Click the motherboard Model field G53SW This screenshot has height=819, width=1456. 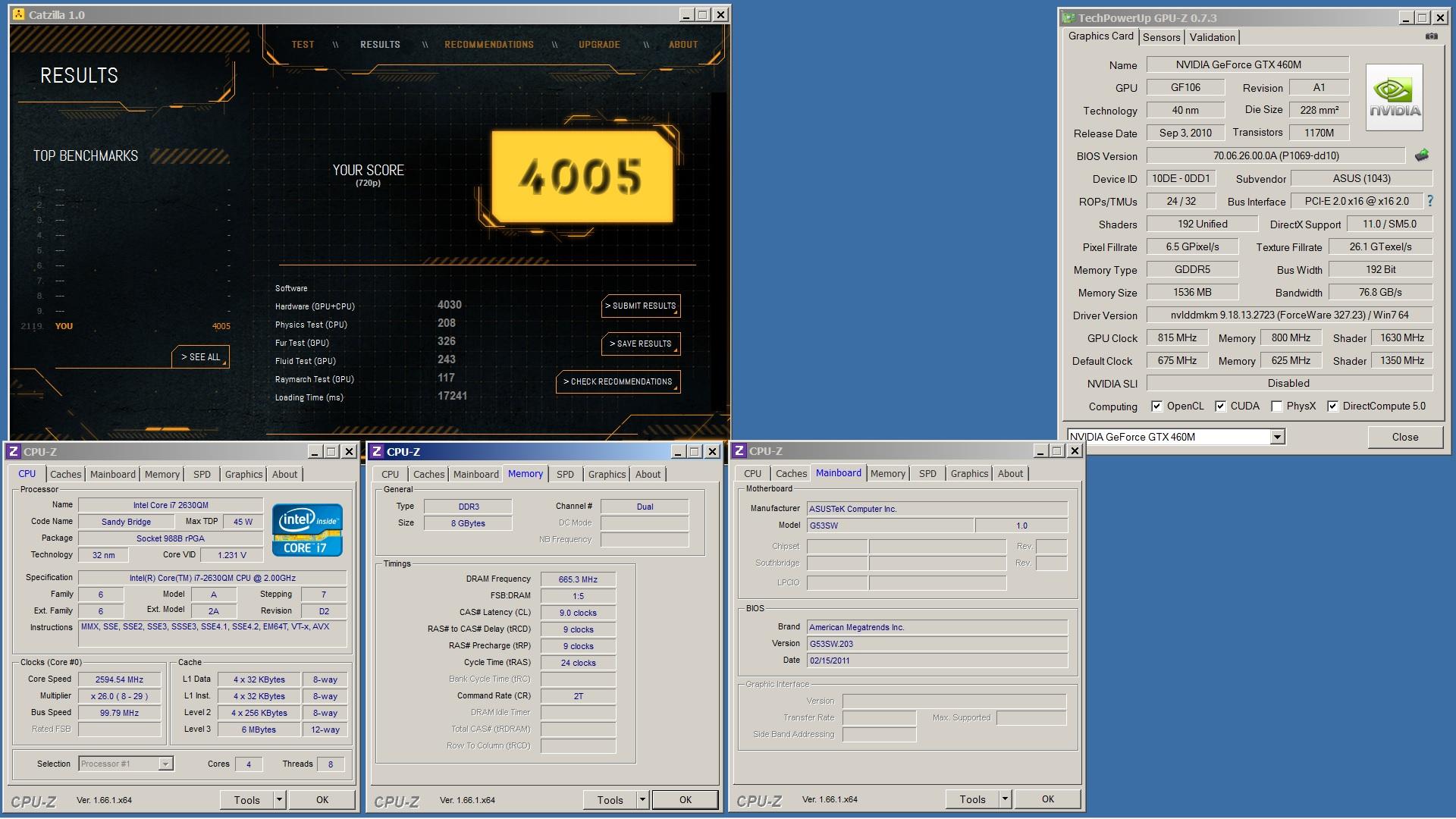[x=890, y=526]
